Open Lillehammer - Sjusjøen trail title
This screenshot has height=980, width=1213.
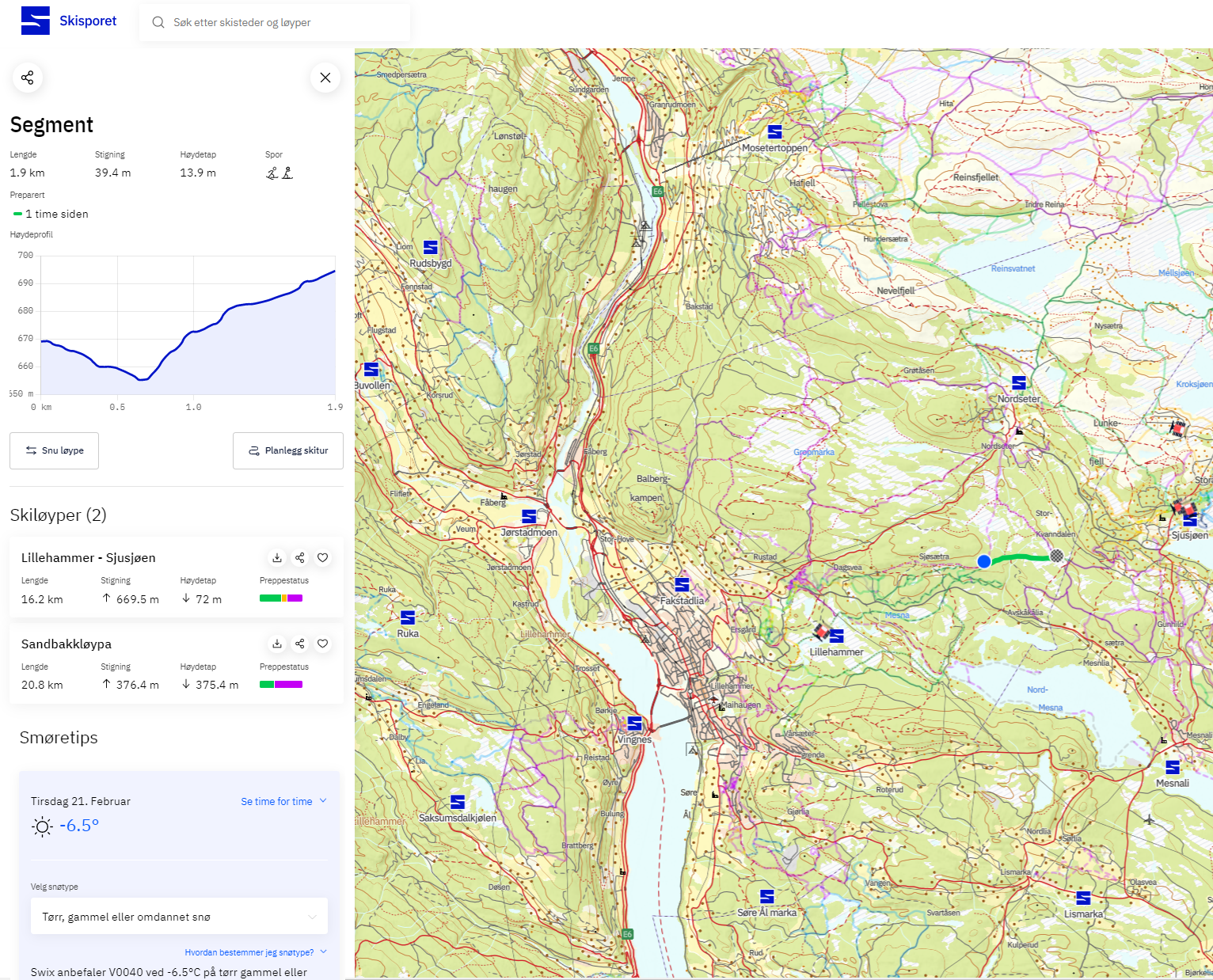[89, 558]
